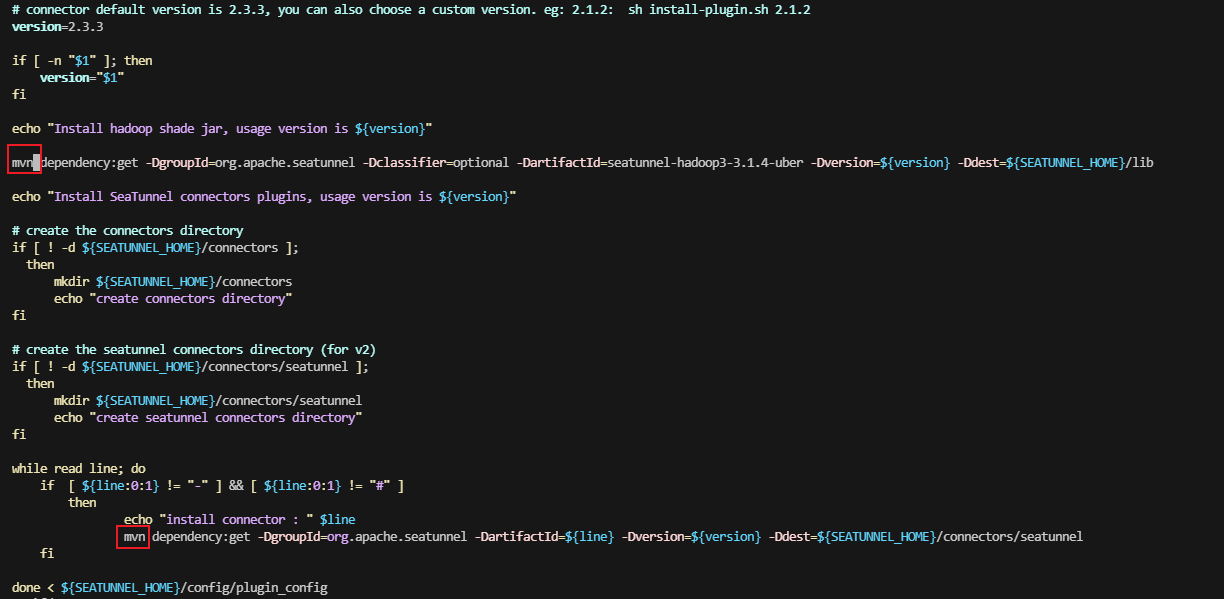Viewport: 1224px width, 599px height.
Task: Click the condition comparing ${line:0:1} to "#"
Action: coord(326,485)
